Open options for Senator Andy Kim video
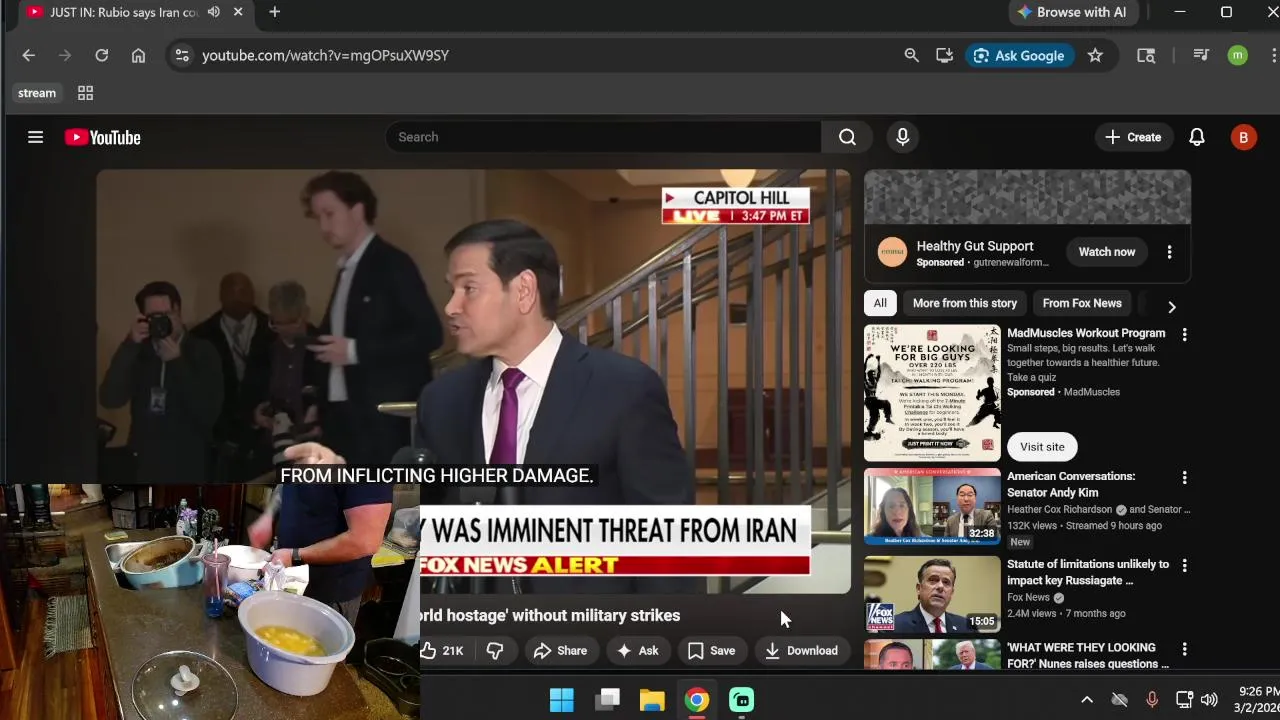The height and width of the screenshot is (720, 1280). tap(1184, 478)
